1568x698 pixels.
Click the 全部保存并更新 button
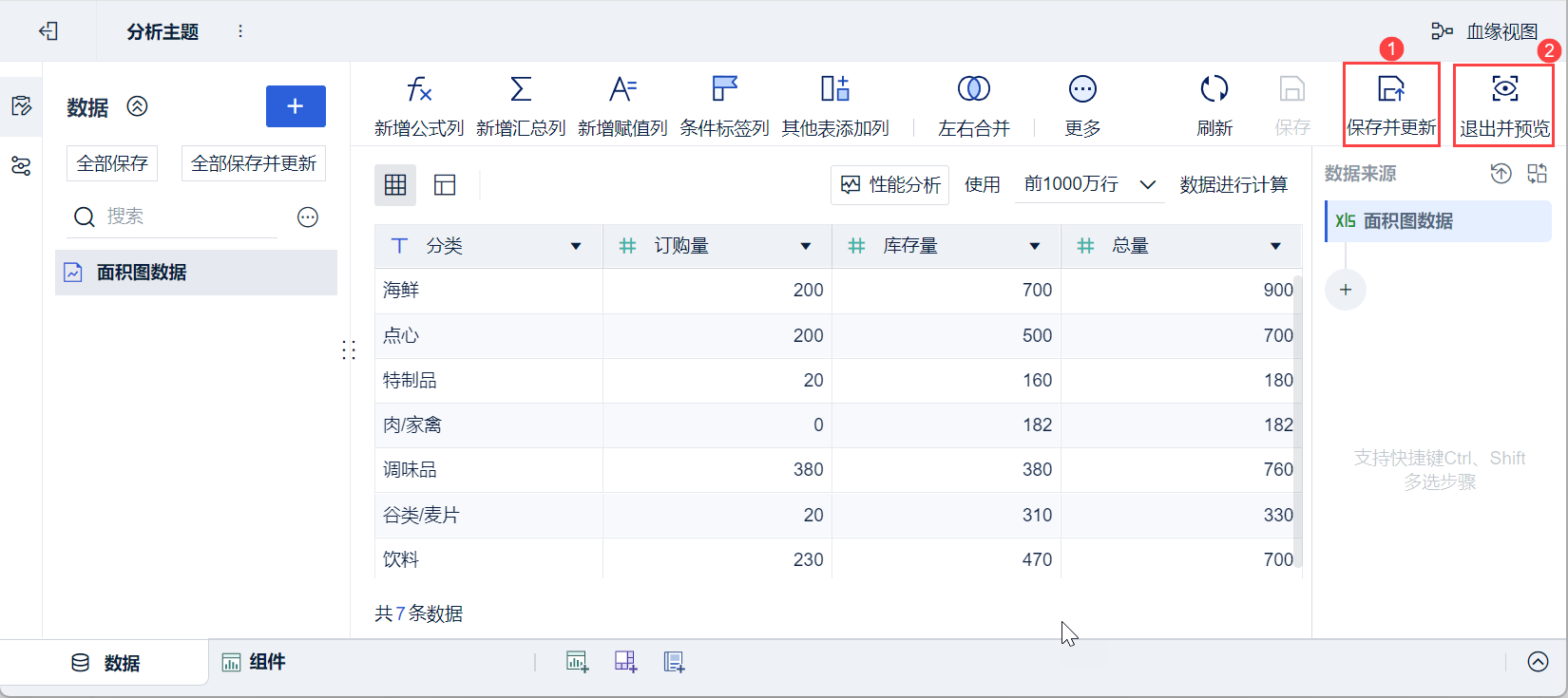pyautogui.click(x=254, y=163)
